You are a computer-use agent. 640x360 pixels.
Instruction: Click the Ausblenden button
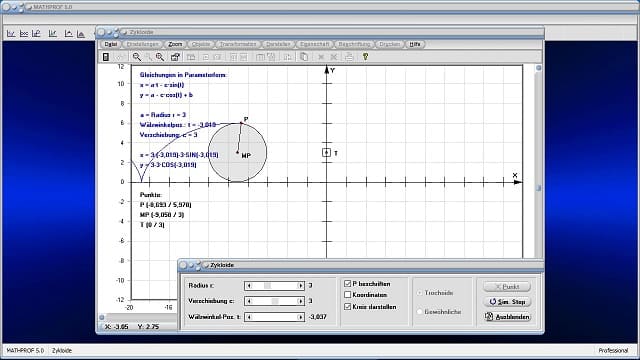coord(507,317)
